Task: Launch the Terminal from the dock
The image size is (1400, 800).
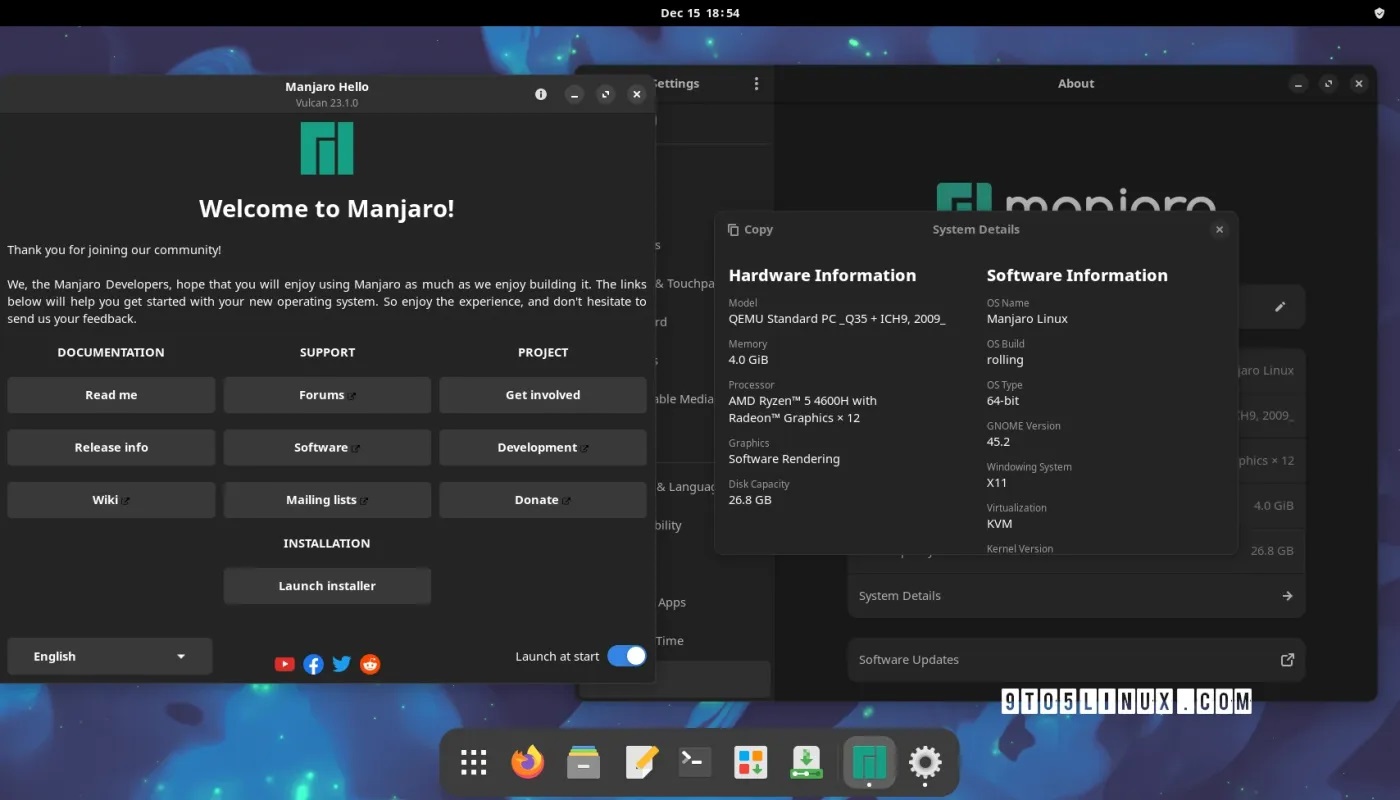Action: tap(695, 763)
